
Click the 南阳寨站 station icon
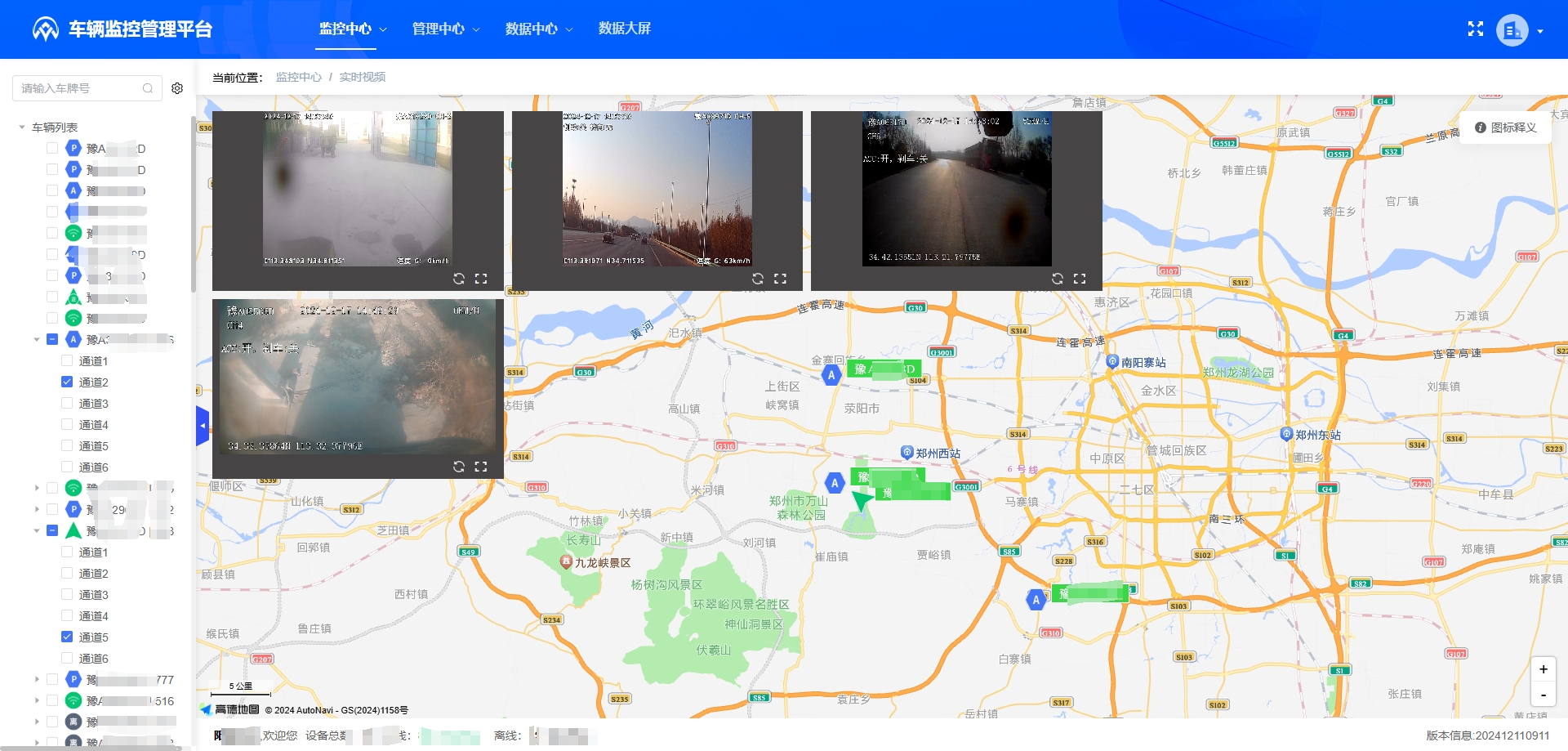click(x=1112, y=361)
